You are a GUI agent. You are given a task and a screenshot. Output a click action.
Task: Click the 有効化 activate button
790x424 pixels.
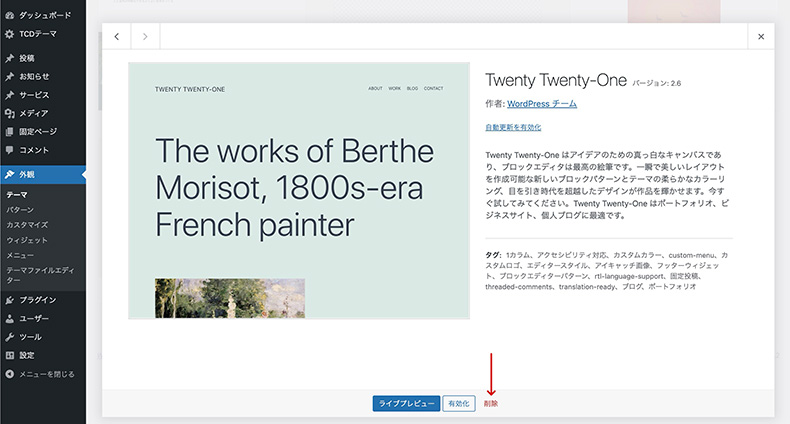[459, 403]
